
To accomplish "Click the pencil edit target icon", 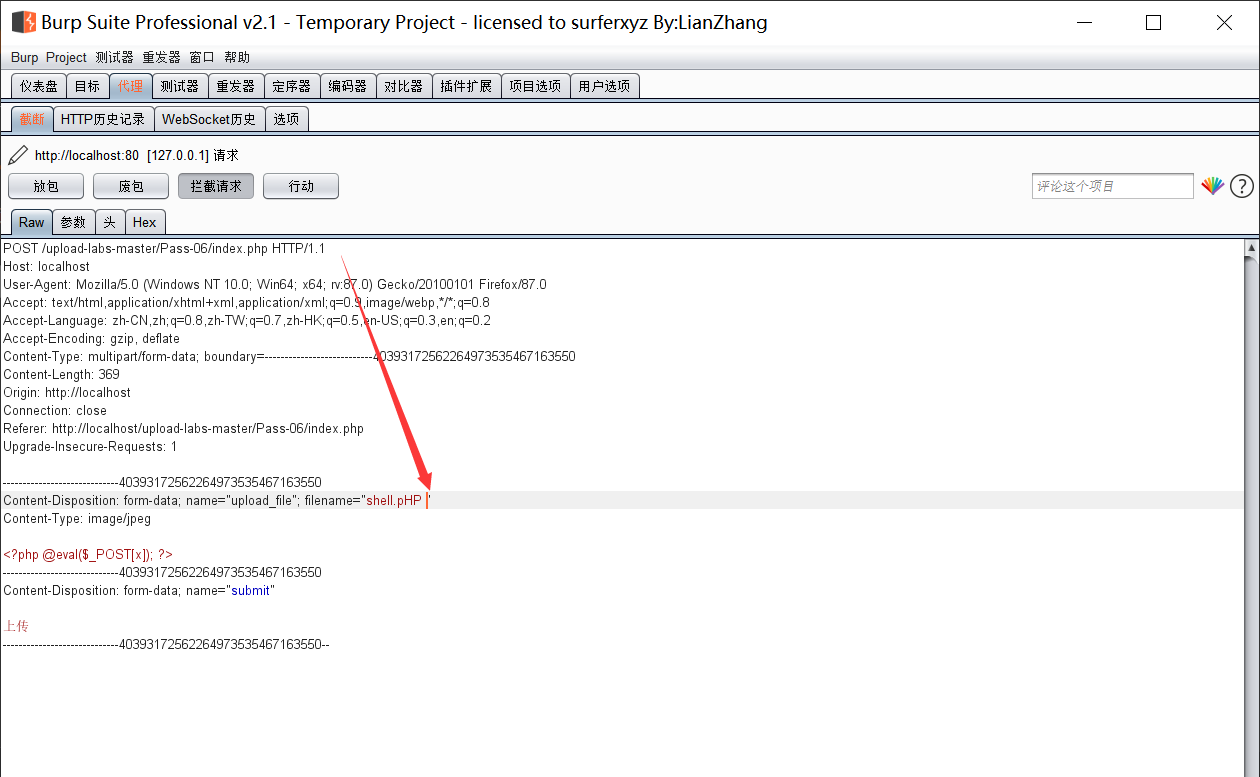I will point(18,155).
